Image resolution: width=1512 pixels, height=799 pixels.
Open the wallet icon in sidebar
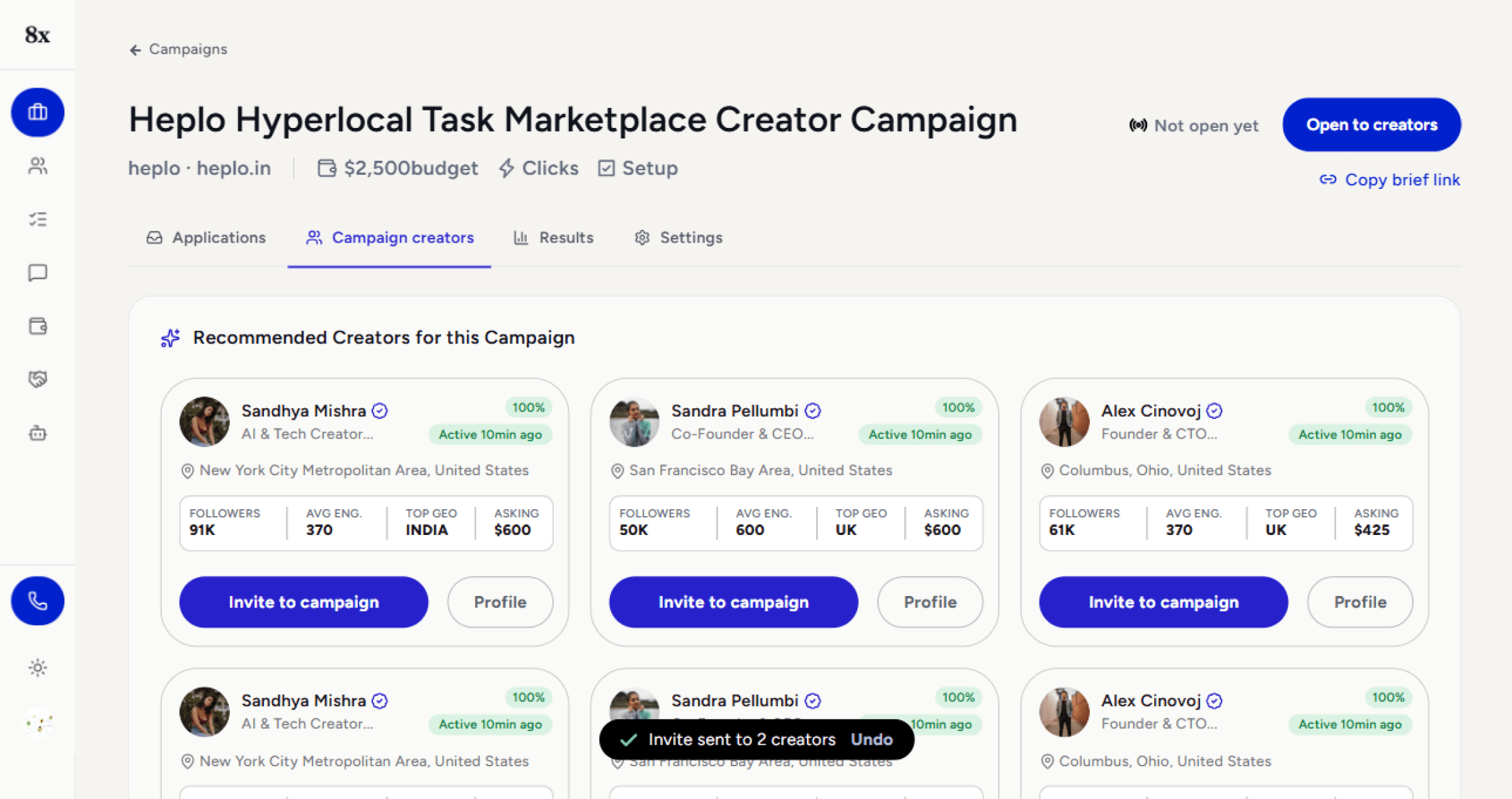[x=38, y=326]
